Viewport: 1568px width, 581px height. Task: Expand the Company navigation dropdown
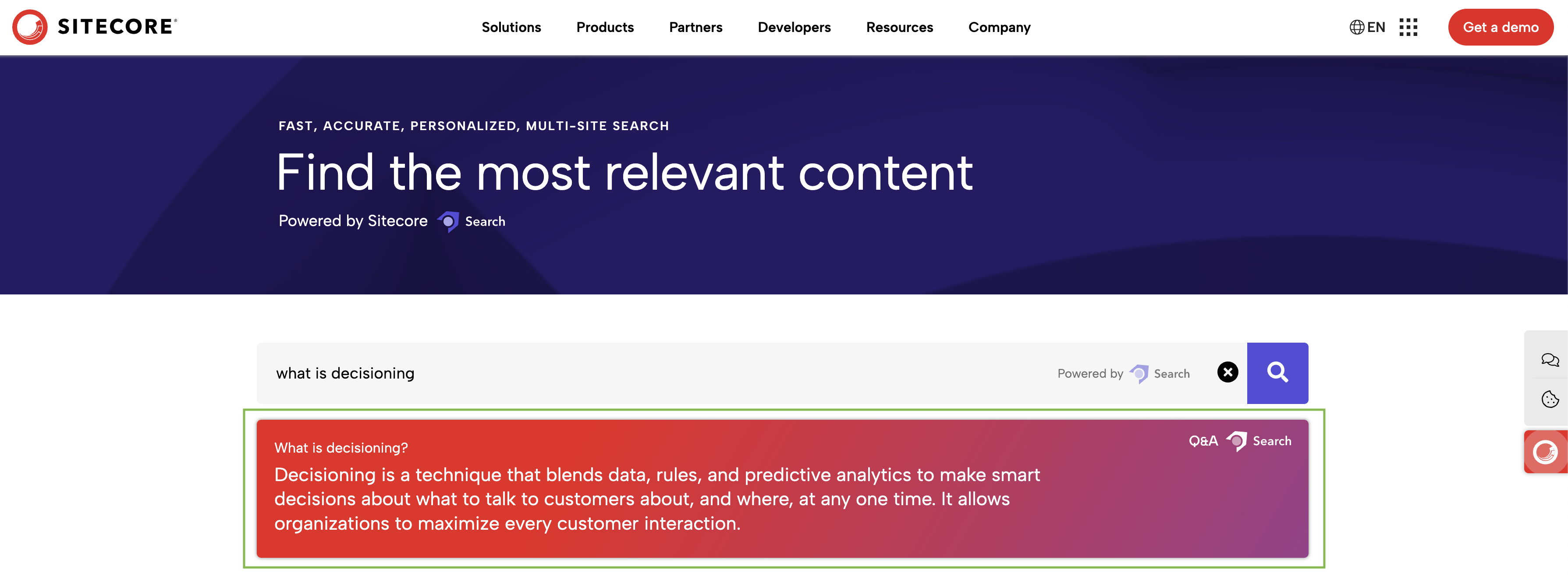[999, 27]
